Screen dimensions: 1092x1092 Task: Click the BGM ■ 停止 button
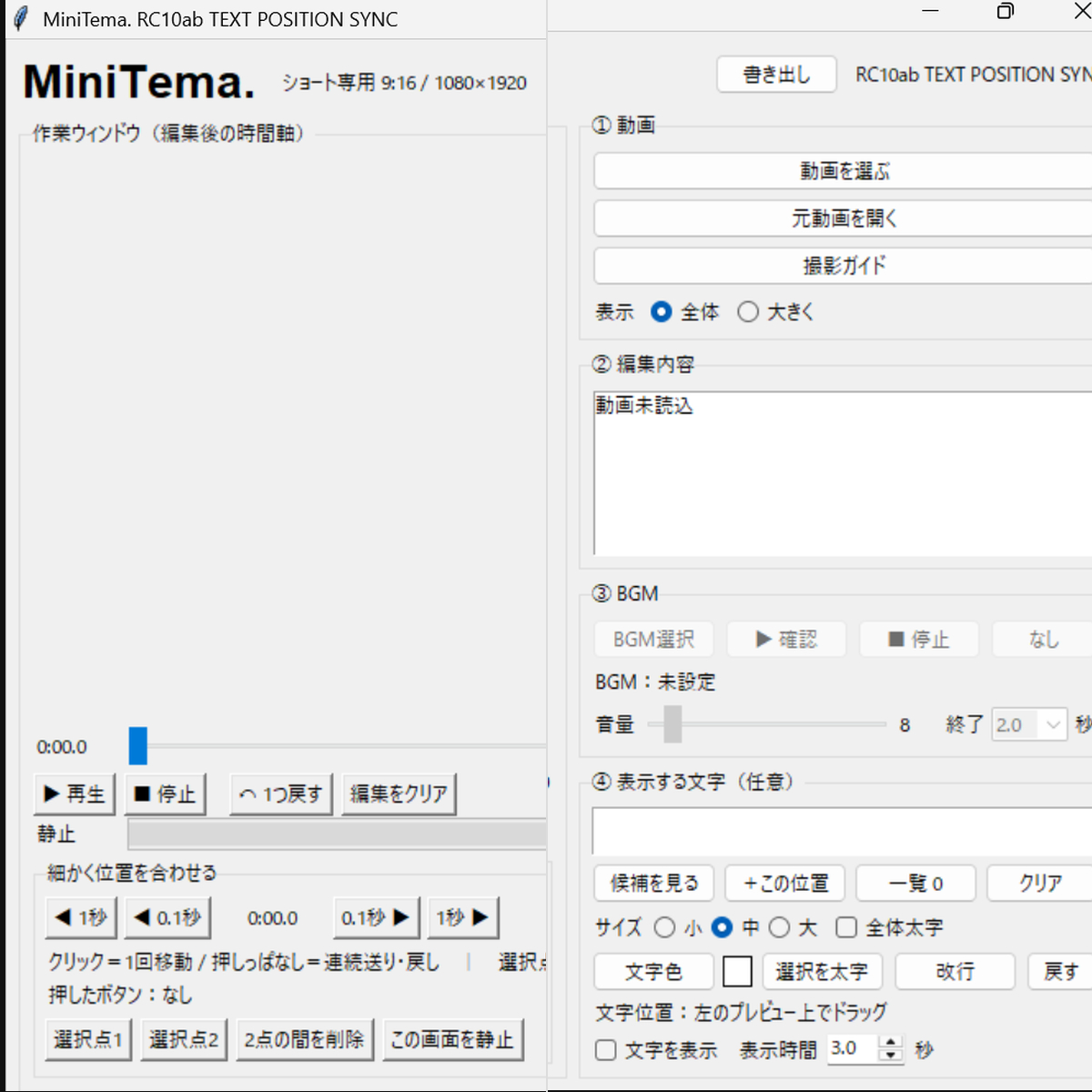919,640
